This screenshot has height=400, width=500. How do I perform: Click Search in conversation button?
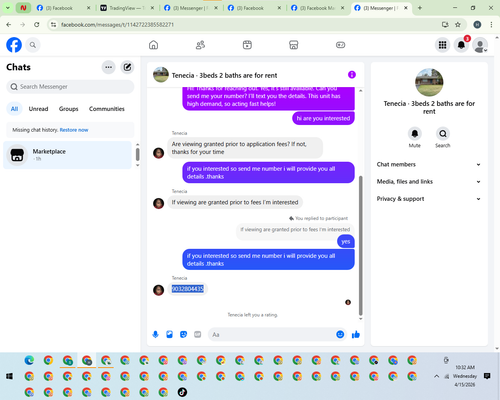point(443,134)
